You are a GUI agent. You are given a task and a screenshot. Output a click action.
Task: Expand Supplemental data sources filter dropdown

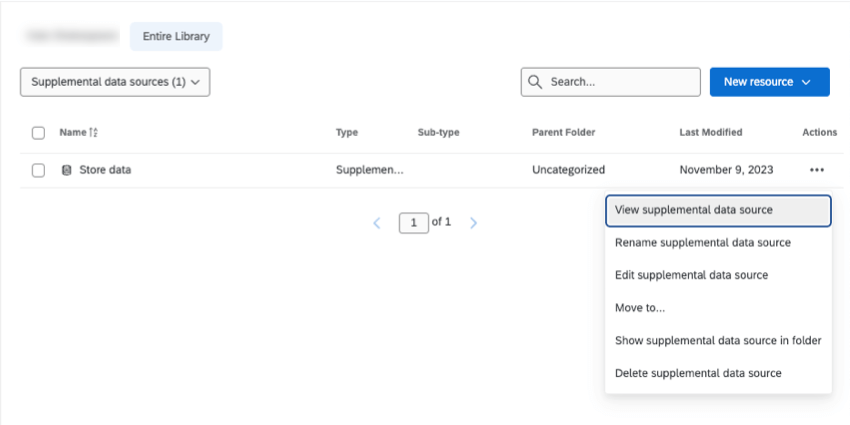pos(115,82)
